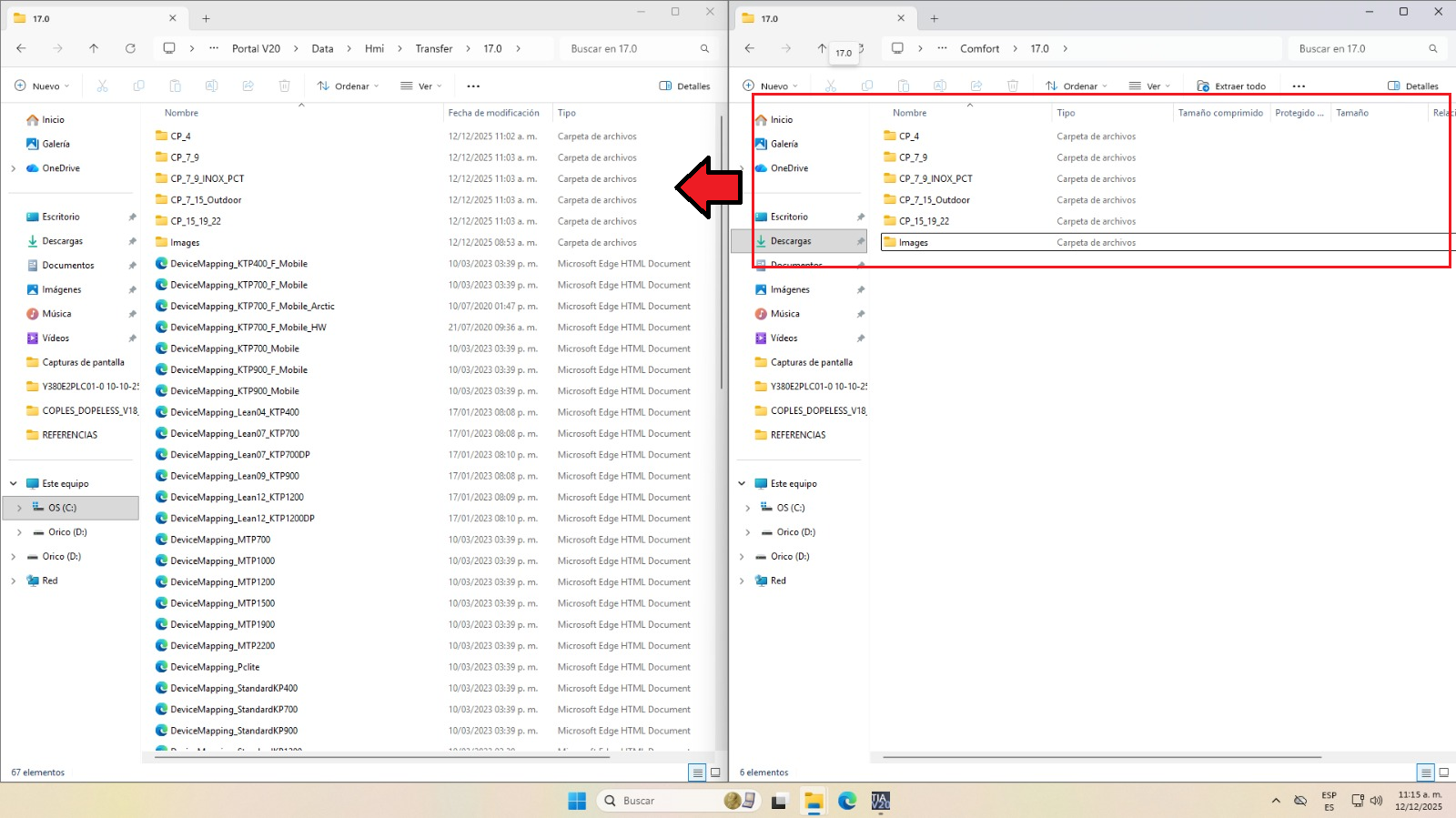This screenshot has width=1456, height=818.
Task: Click the Share icon in the Comfort window toolbar
Action: [x=976, y=86]
